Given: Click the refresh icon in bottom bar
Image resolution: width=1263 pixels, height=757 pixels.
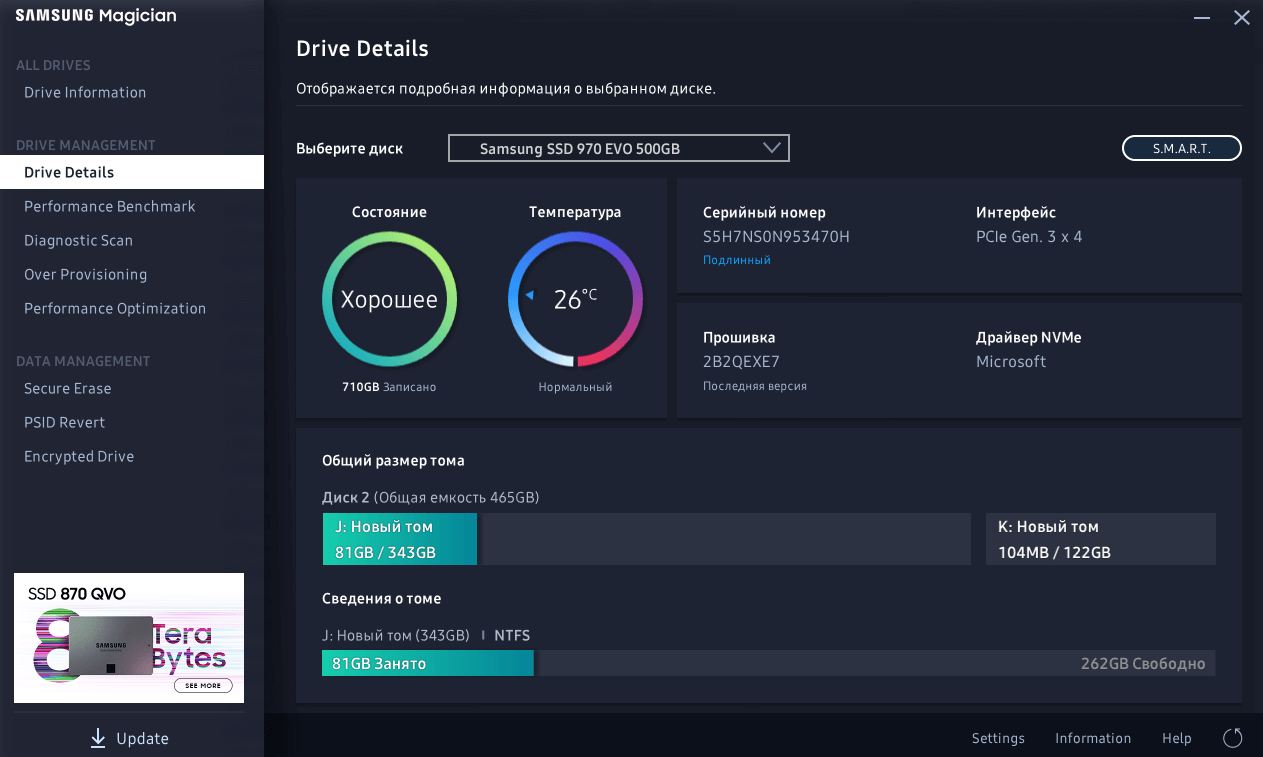Looking at the screenshot, I should 1233,738.
